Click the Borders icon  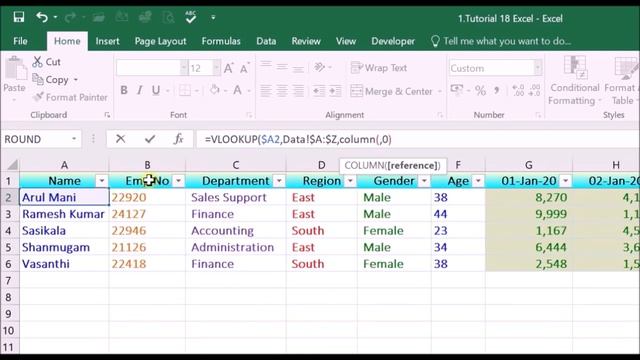point(185,90)
